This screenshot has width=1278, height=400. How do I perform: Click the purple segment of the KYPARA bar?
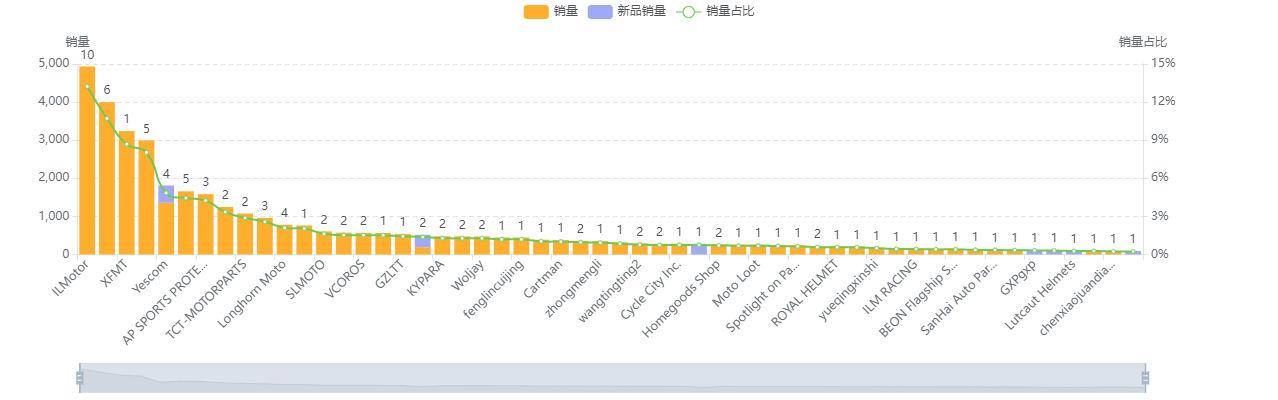tap(423, 241)
